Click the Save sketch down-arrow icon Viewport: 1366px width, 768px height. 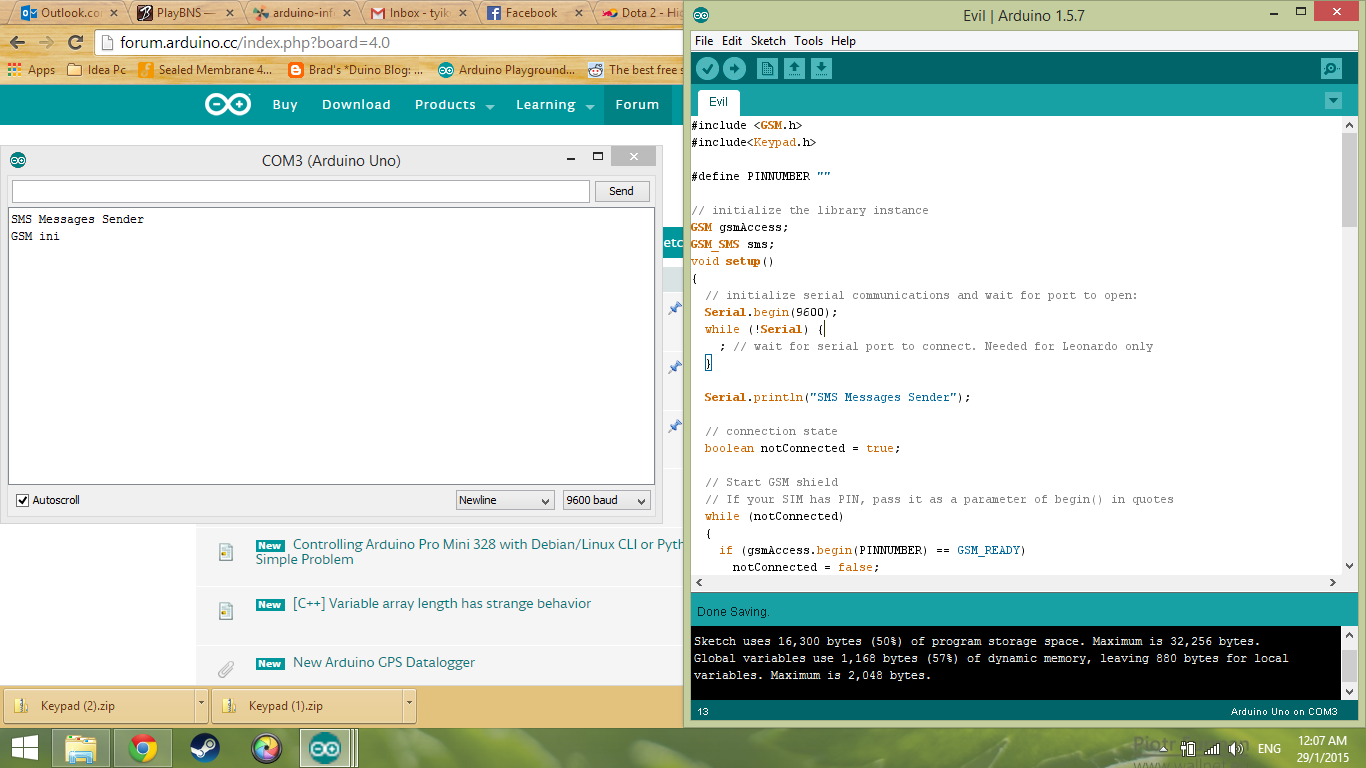pos(821,68)
